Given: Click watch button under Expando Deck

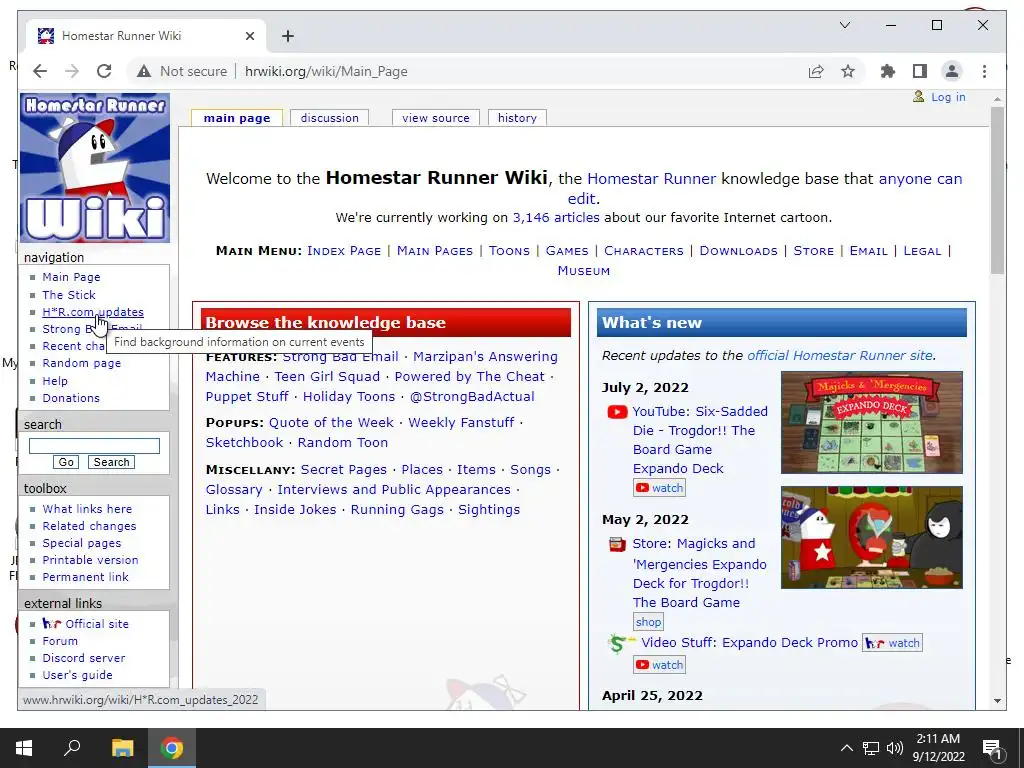Looking at the screenshot, I should pyautogui.click(x=659, y=488).
